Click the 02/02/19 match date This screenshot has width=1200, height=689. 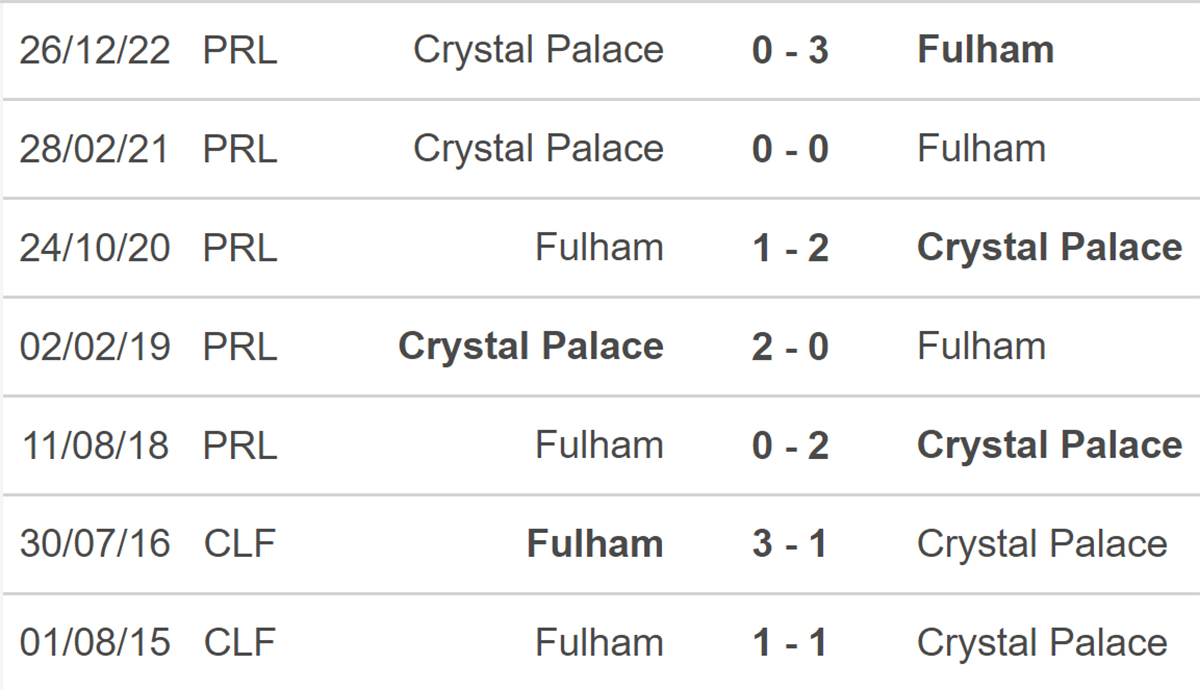click(x=95, y=347)
